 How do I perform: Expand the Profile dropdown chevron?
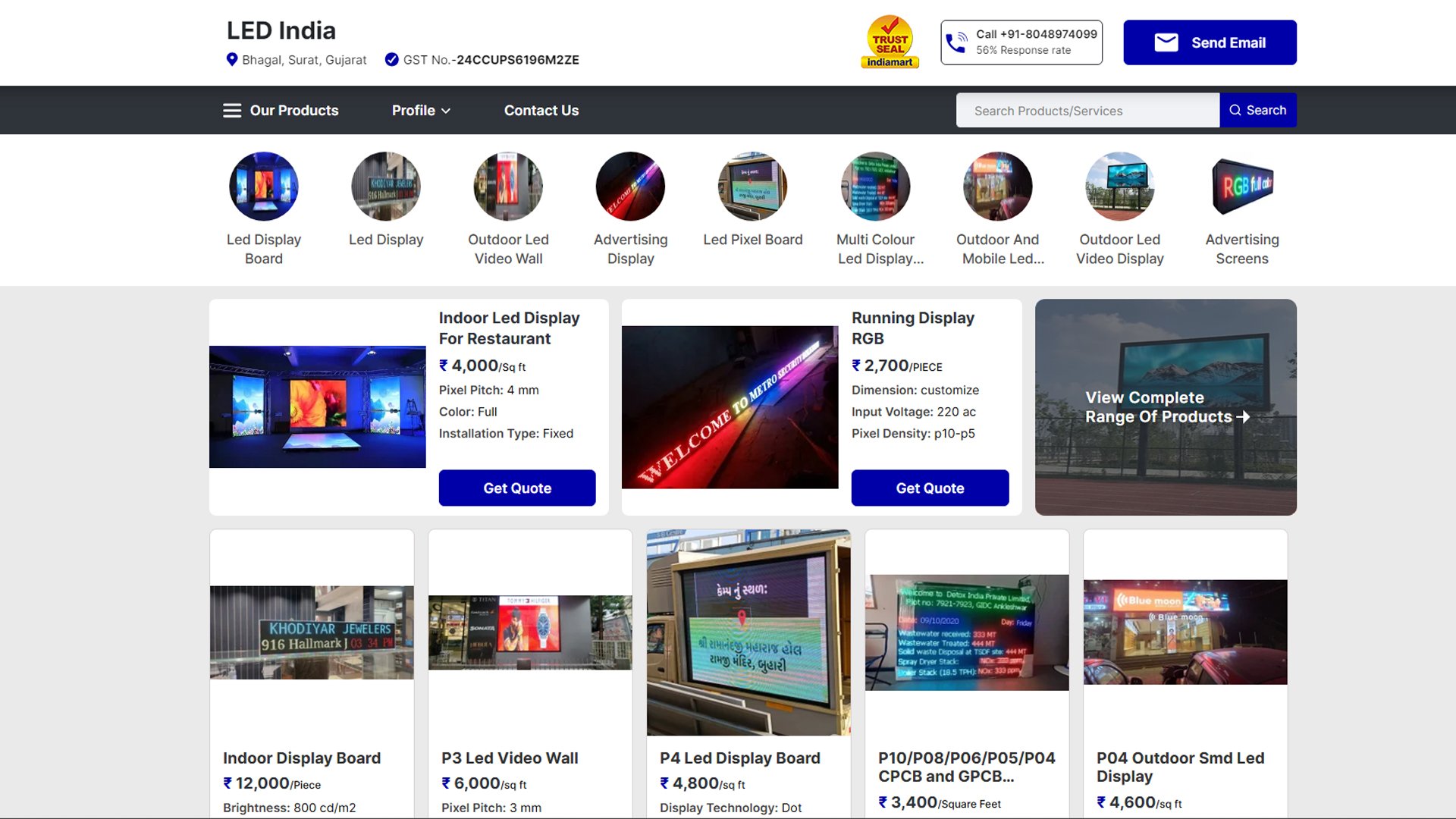click(446, 111)
